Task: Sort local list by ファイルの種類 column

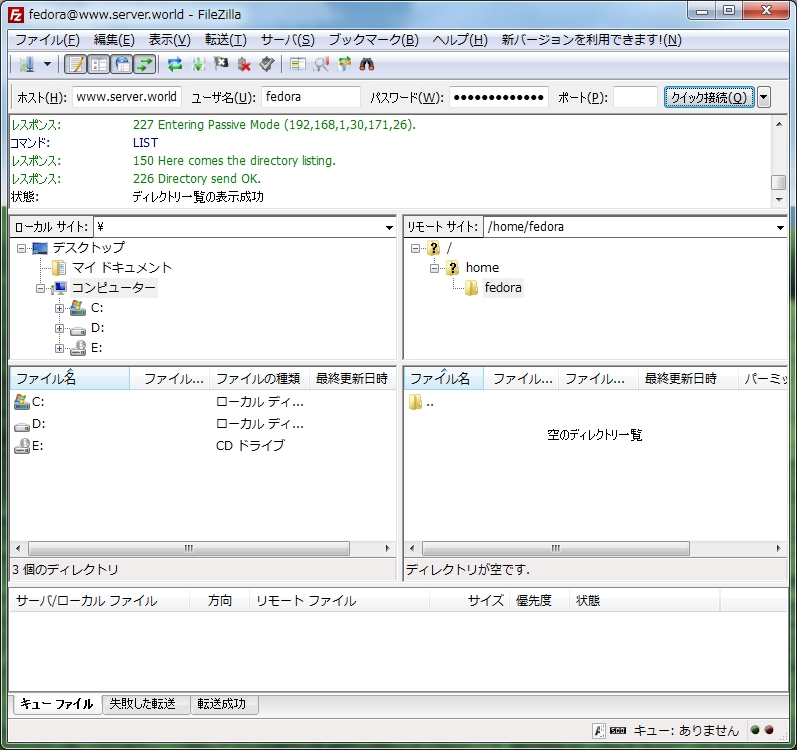Action: click(x=259, y=378)
